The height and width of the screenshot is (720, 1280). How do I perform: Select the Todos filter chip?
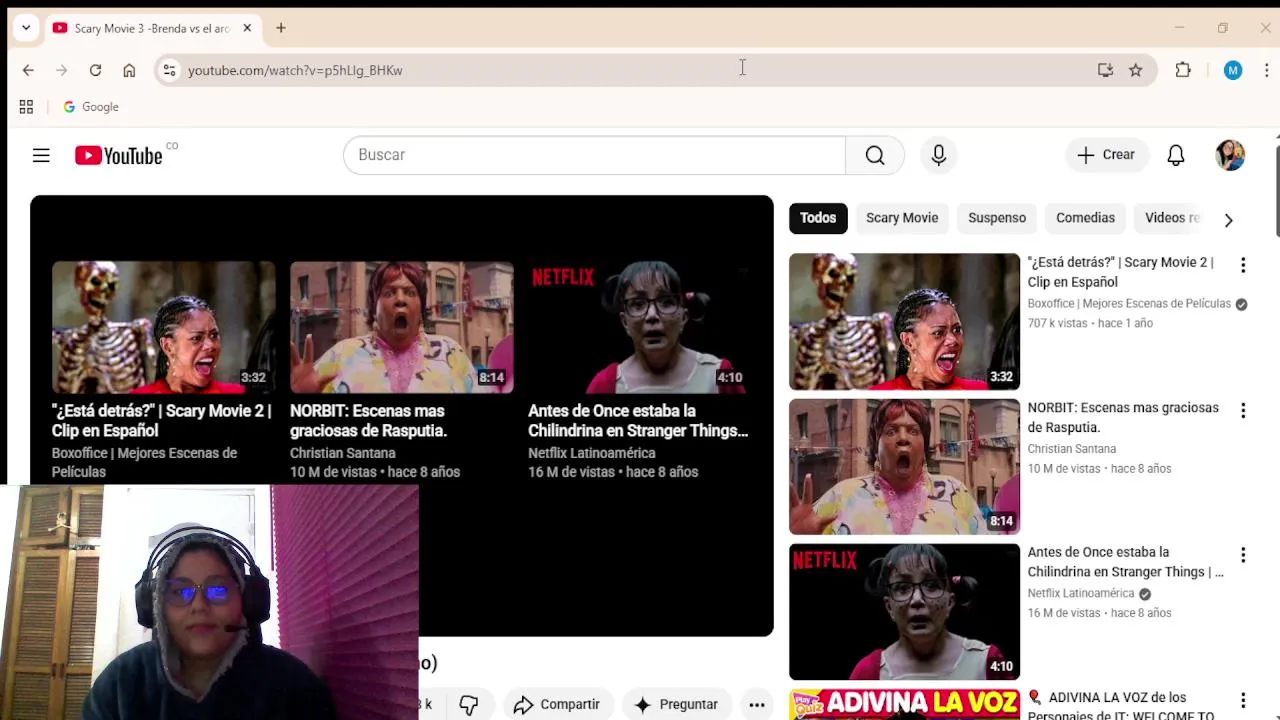[817, 218]
